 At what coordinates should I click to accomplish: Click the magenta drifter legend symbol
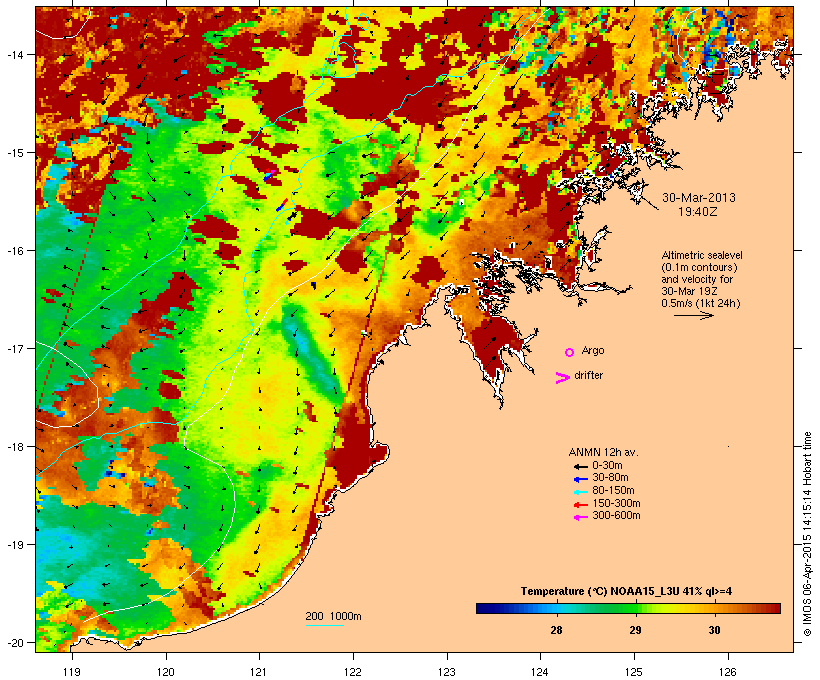(562, 378)
